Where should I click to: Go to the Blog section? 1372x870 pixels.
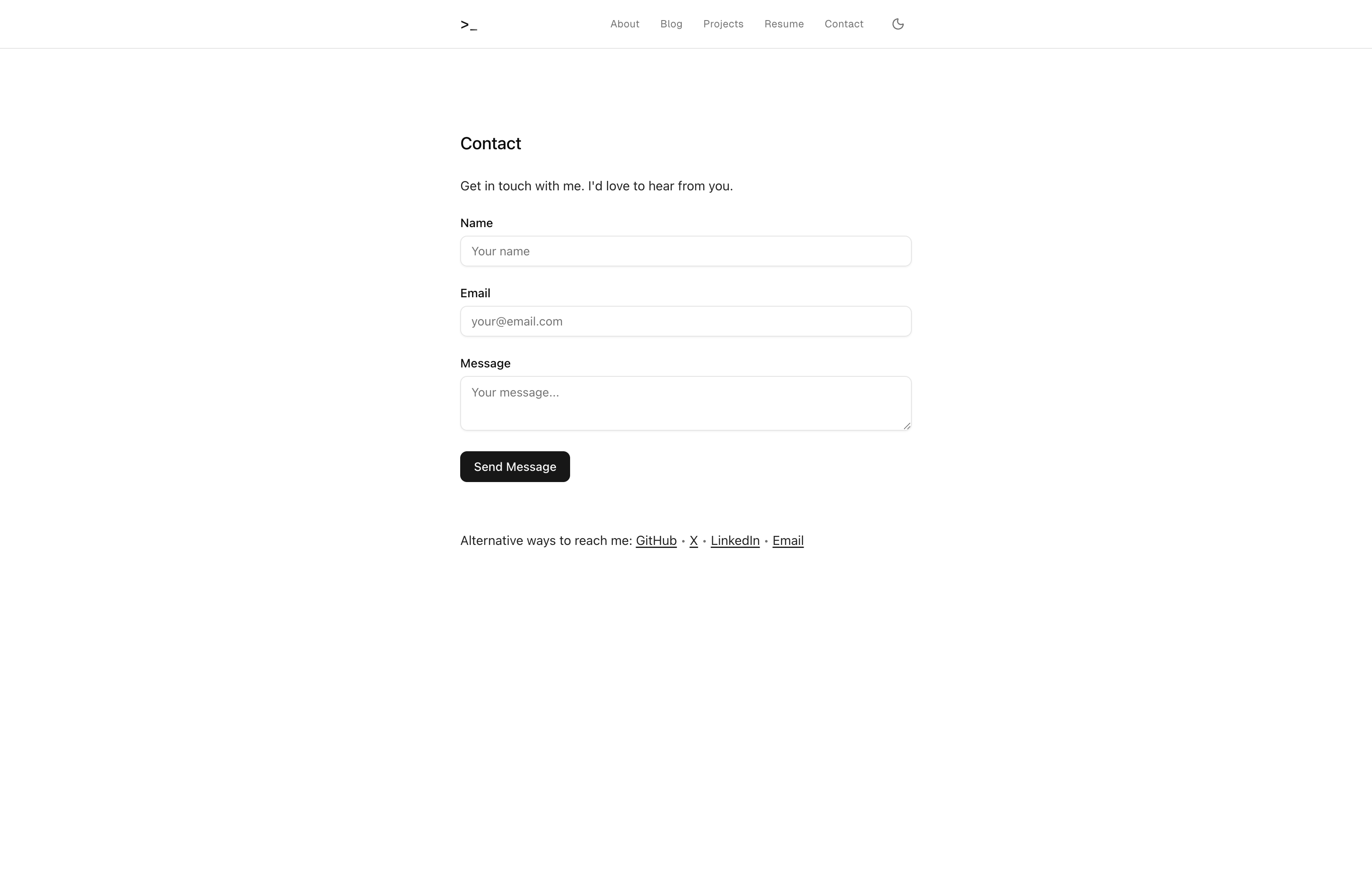[x=671, y=24]
